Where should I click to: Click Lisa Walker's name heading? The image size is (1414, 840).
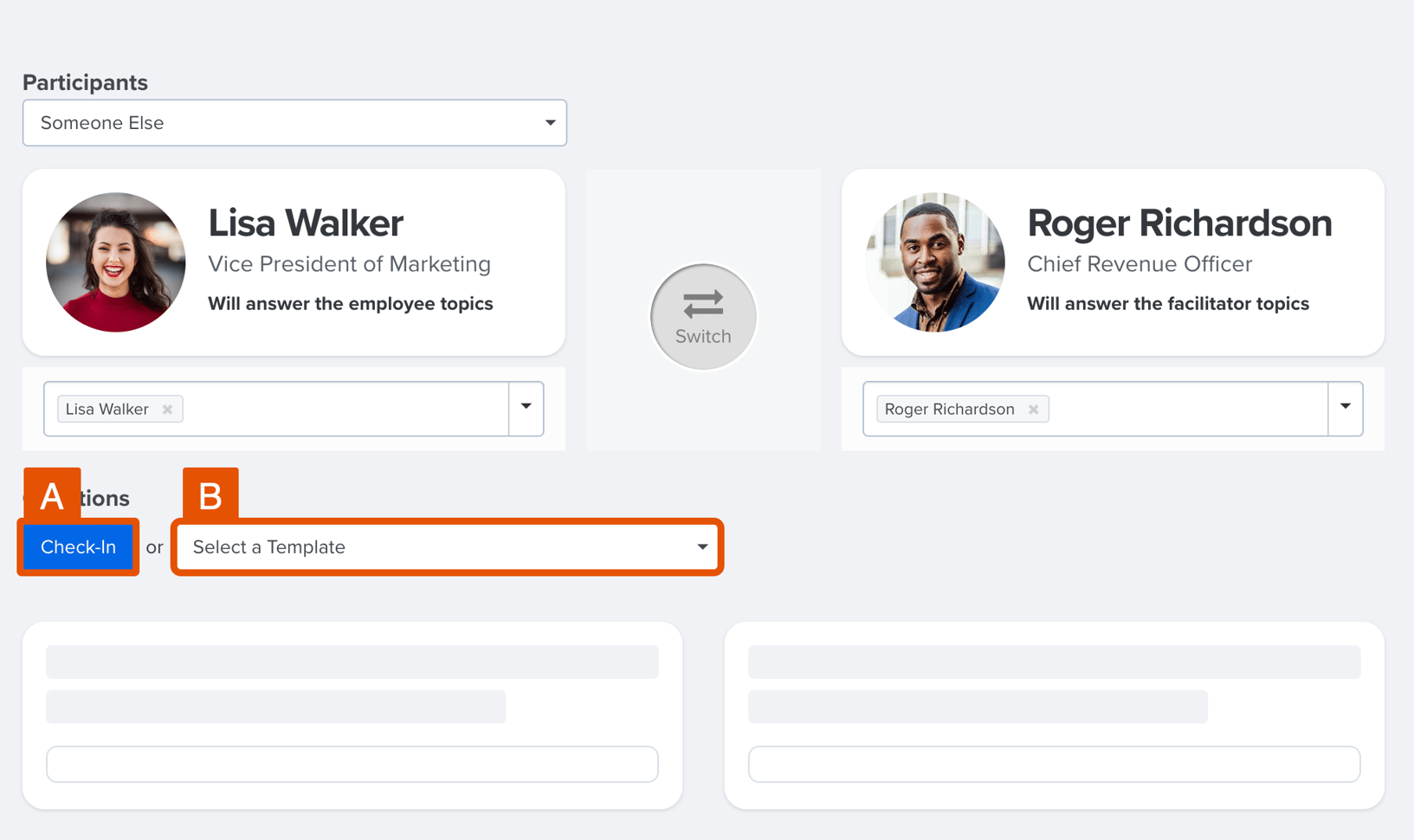pyautogui.click(x=305, y=223)
